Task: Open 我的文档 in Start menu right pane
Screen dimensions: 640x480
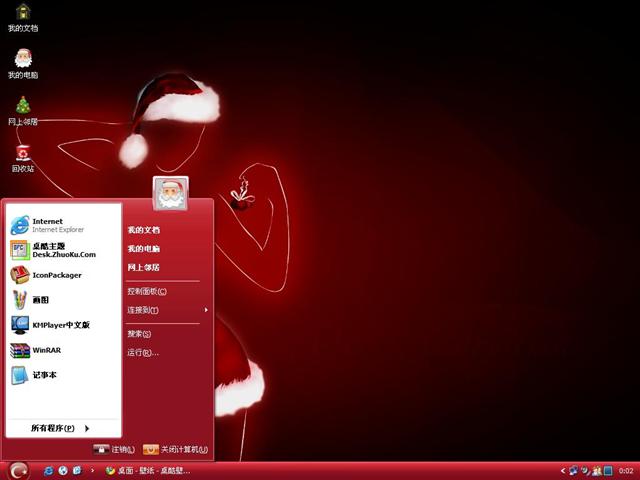Action: (x=144, y=230)
